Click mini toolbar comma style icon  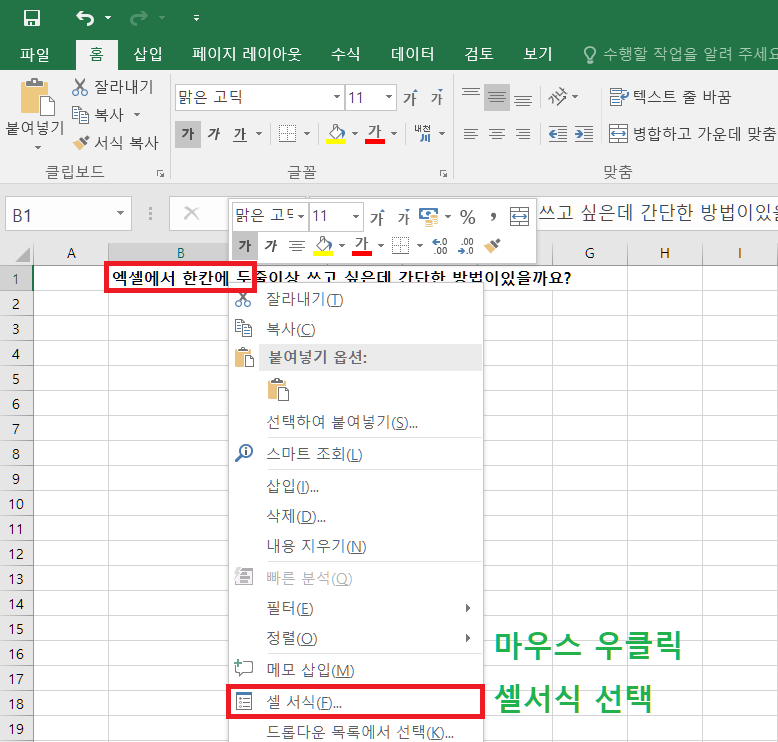click(x=493, y=217)
